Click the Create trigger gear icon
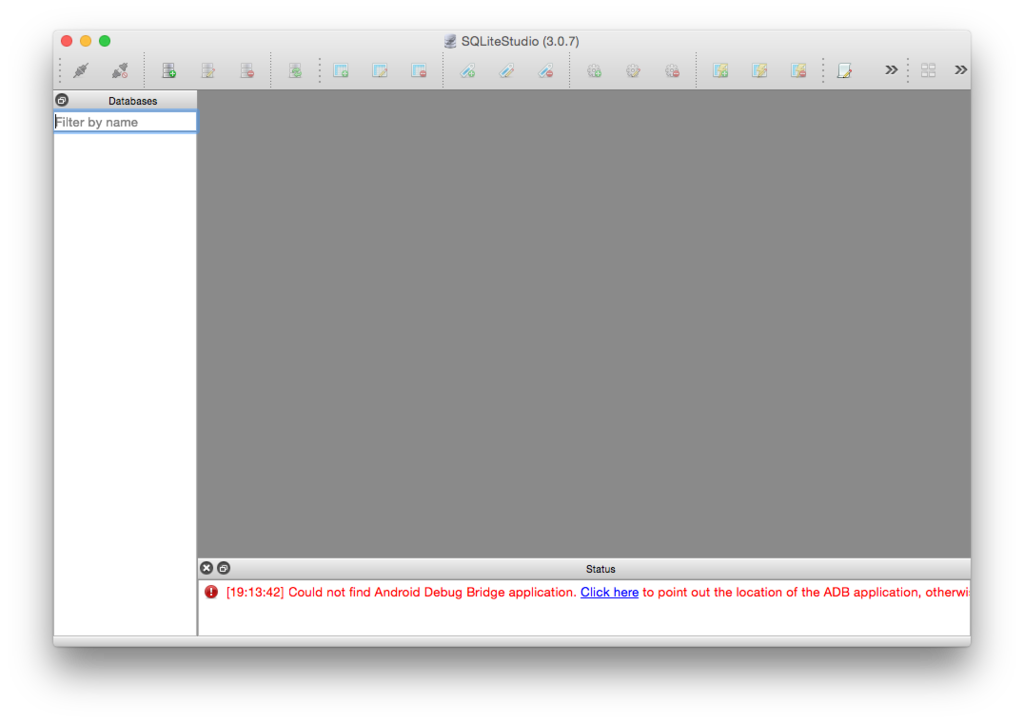This screenshot has height=723, width=1024. (594, 70)
